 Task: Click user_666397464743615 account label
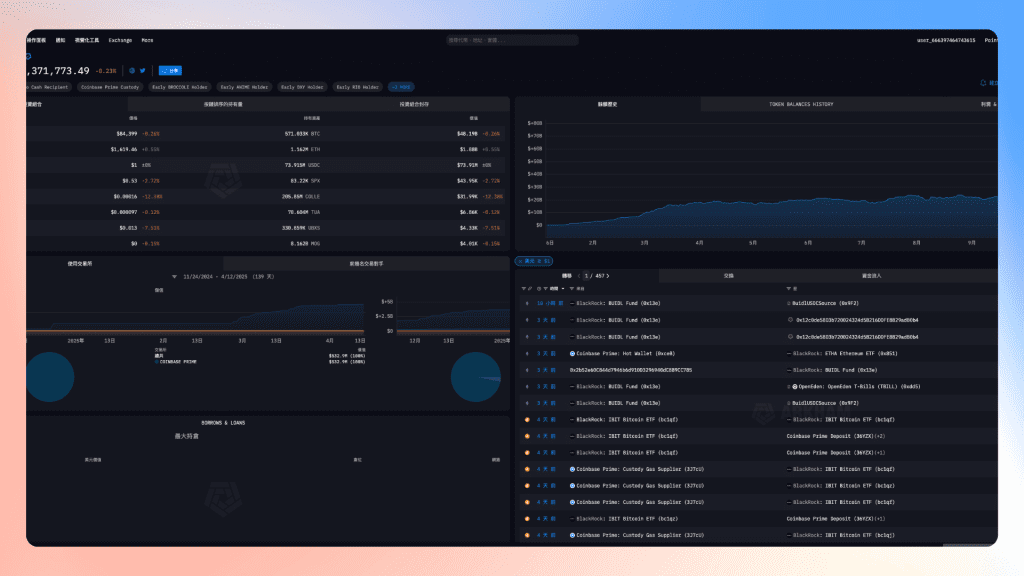coord(946,40)
